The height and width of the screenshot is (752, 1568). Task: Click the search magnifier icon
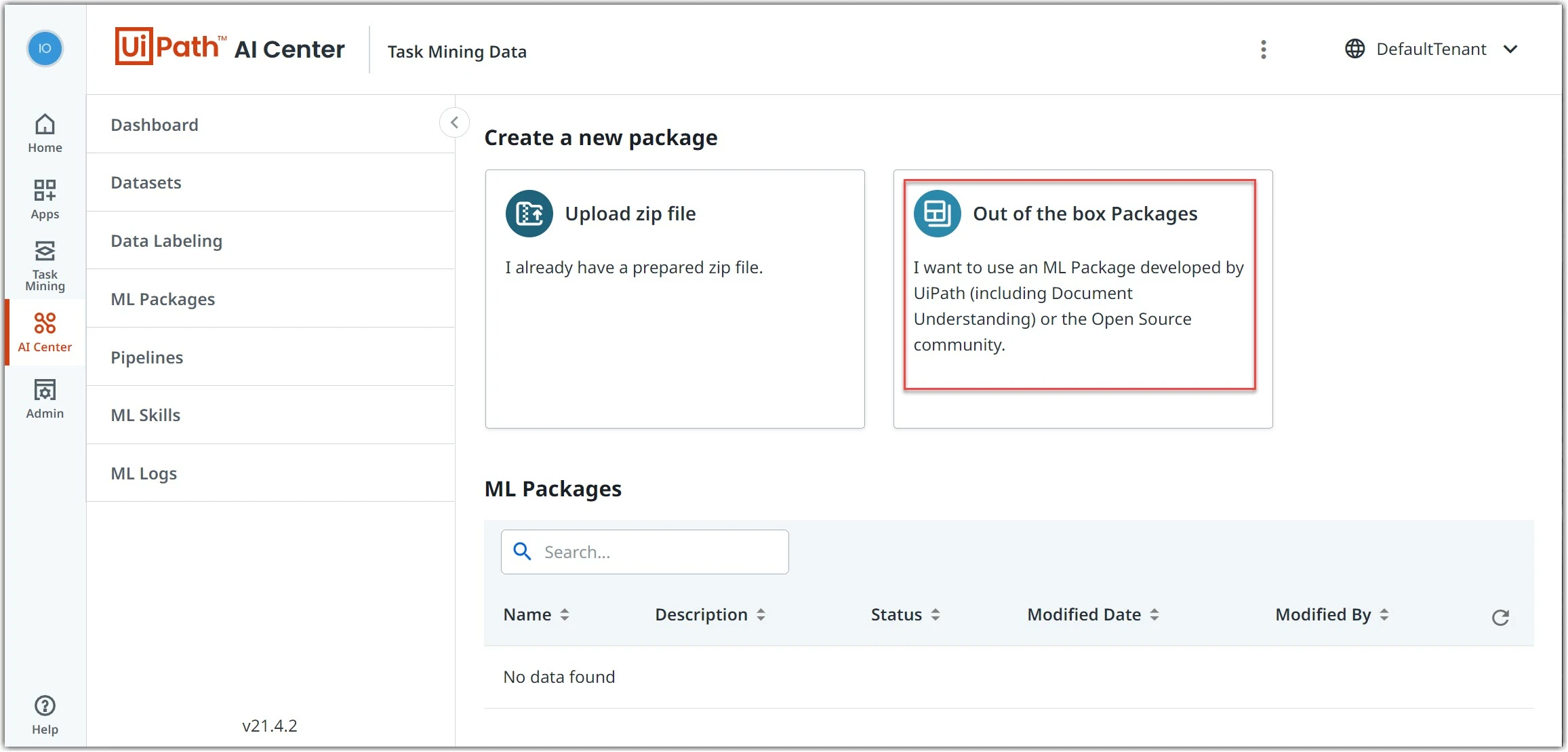(522, 551)
